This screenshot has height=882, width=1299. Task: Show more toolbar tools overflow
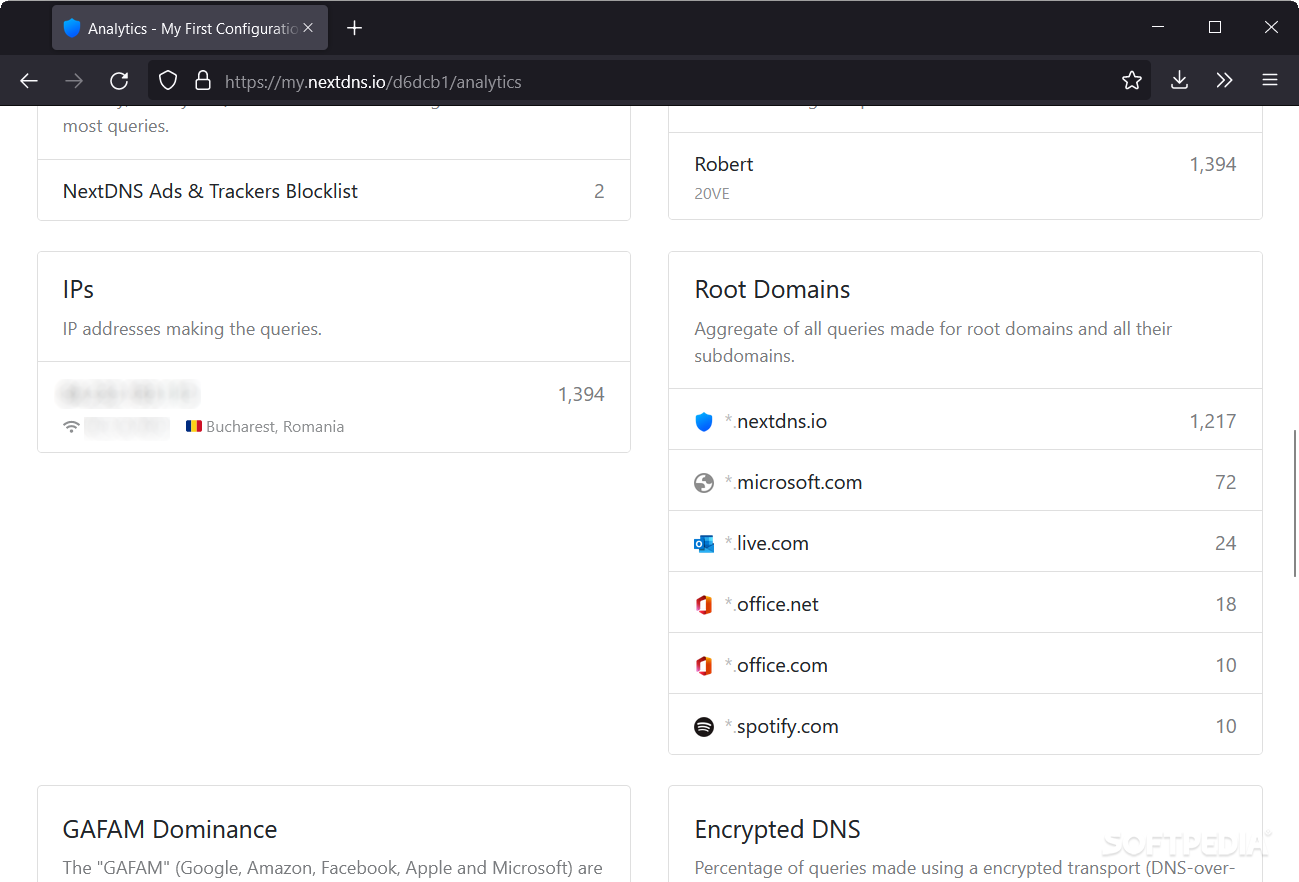1225,81
